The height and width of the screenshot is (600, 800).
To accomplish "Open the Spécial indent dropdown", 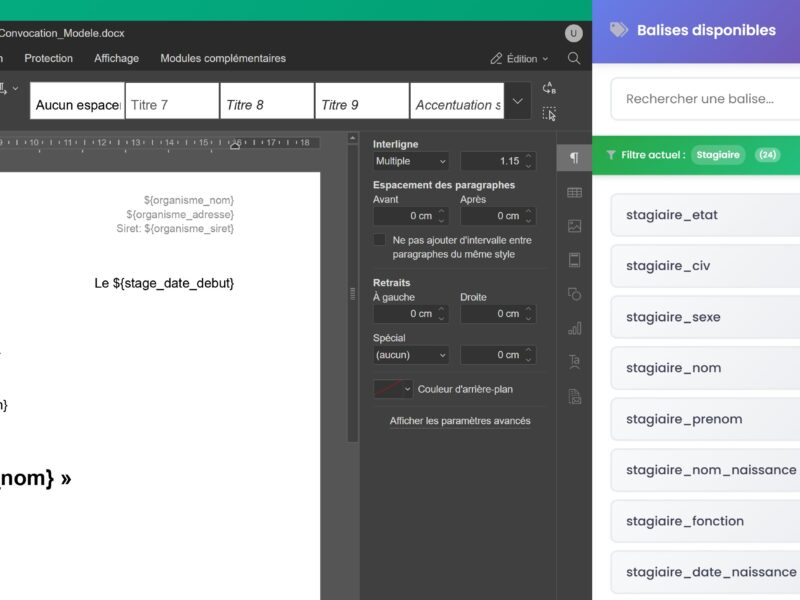I will [411, 355].
